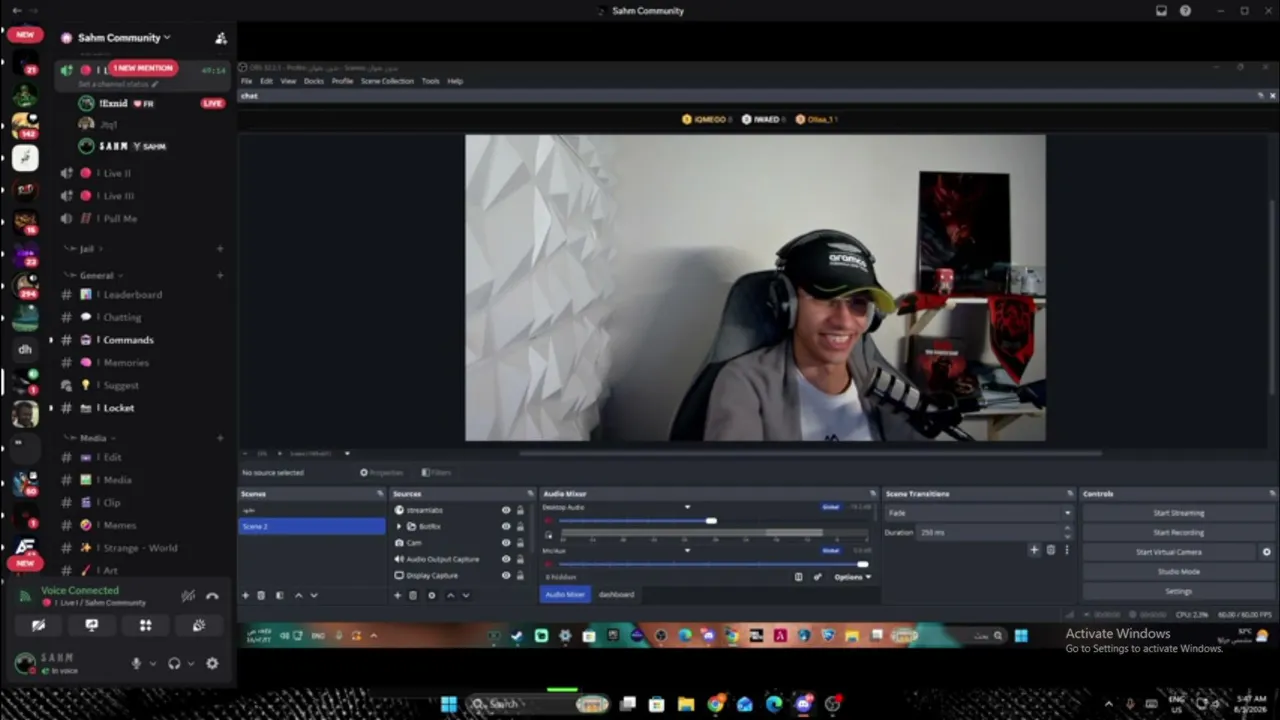The width and height of the screenshot is (1280, 720).
Task: Move source down in Sources panel
Action: tap(466, 595)
